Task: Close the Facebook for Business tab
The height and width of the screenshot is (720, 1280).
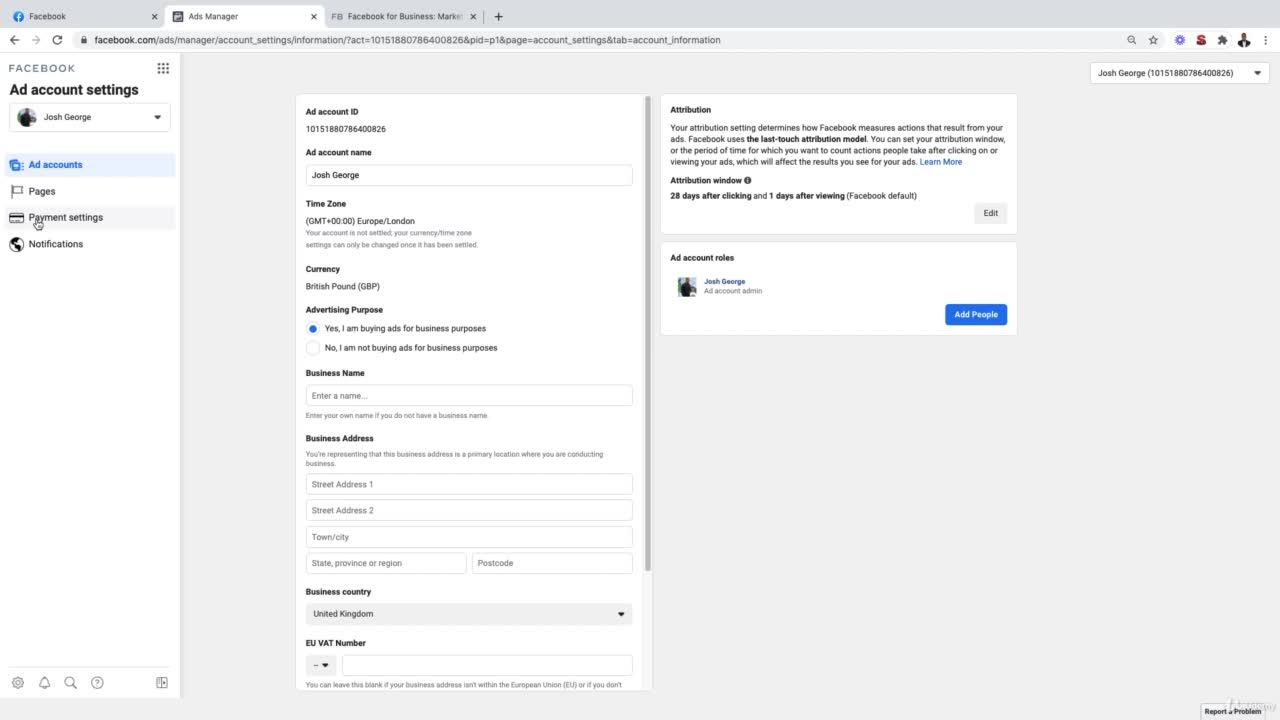Action: [474, 16]
